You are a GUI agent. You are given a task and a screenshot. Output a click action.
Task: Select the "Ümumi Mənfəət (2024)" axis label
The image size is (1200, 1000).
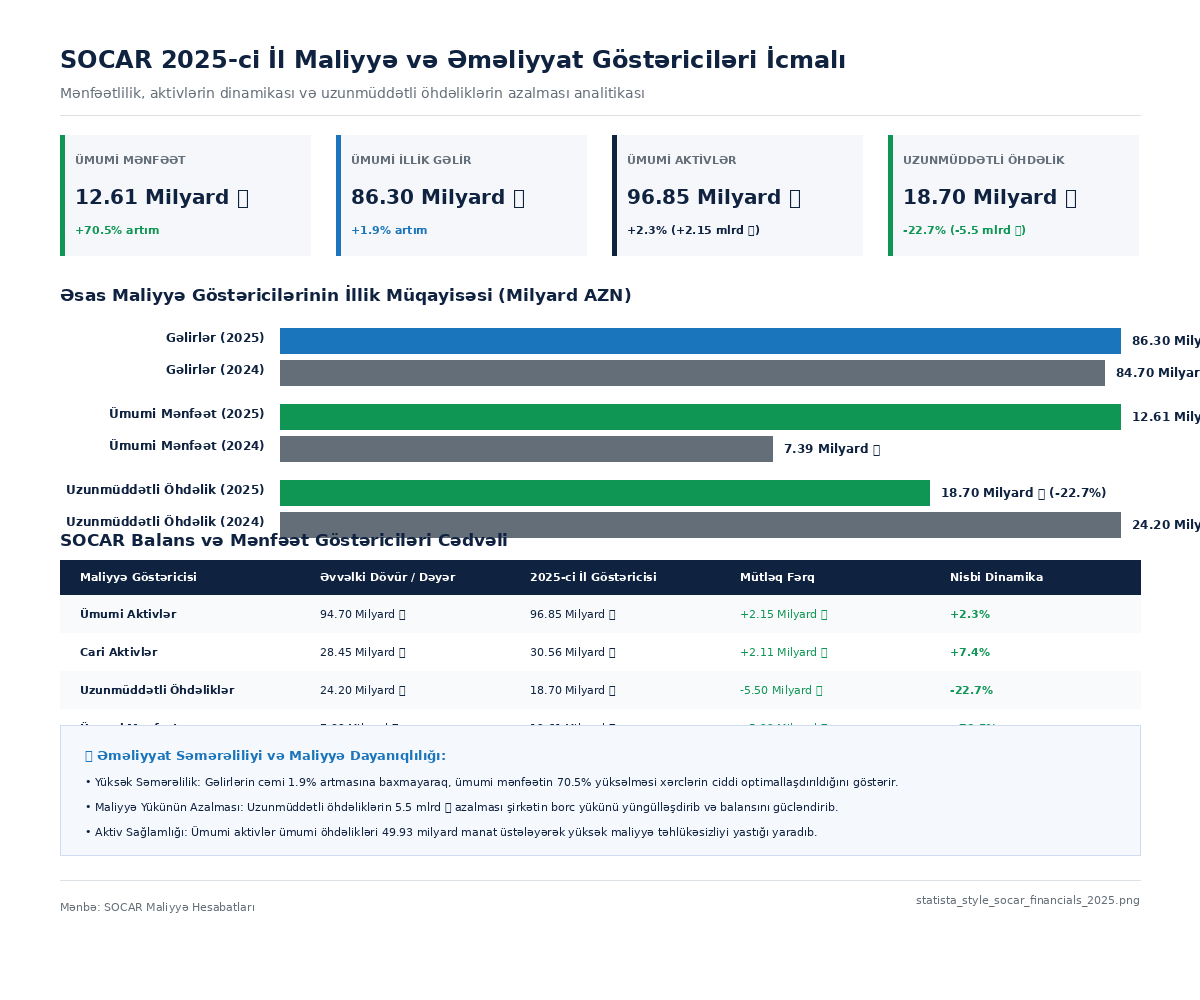[x=187, y=447]
